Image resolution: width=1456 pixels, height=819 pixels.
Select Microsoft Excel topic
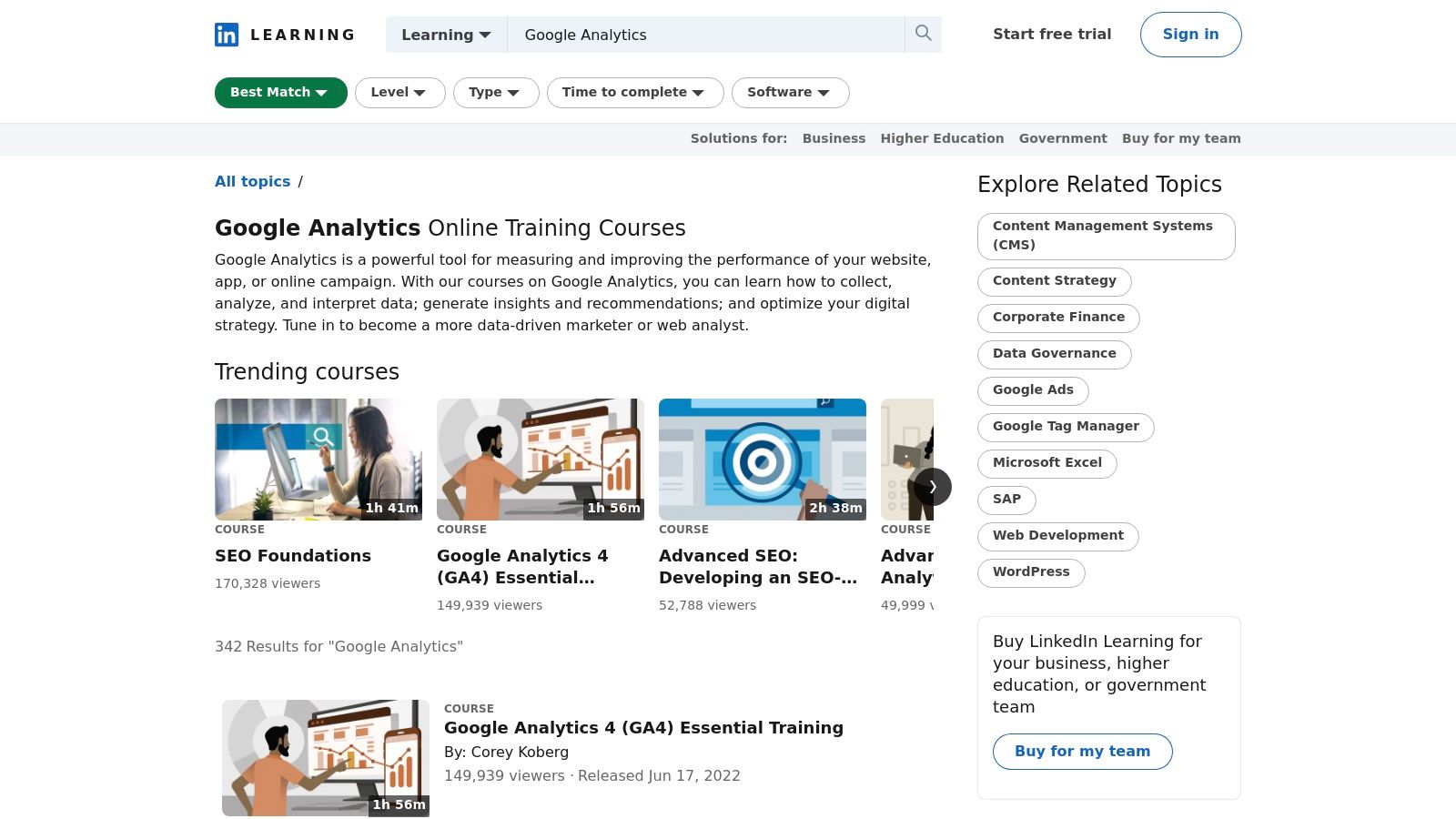(x=1047, y=463)
